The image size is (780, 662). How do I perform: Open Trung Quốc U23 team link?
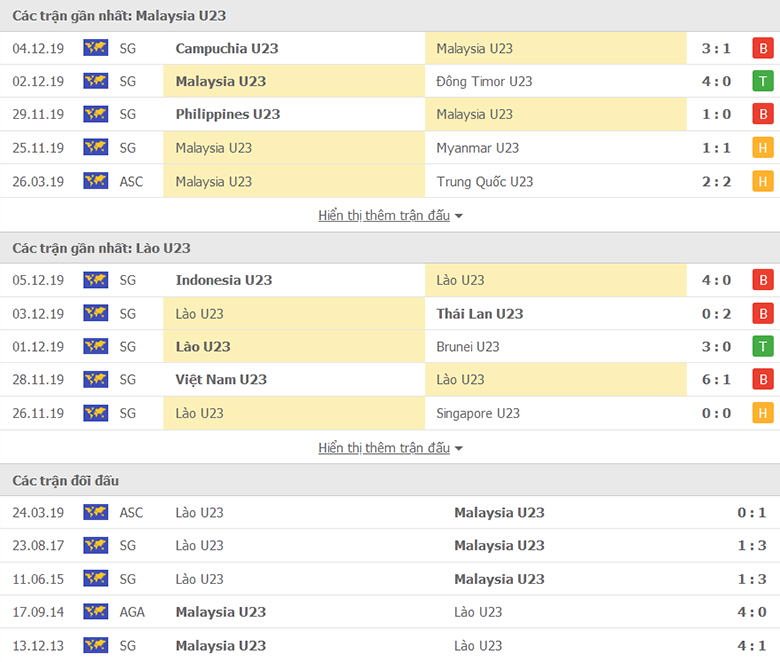[x=485, y=182]
